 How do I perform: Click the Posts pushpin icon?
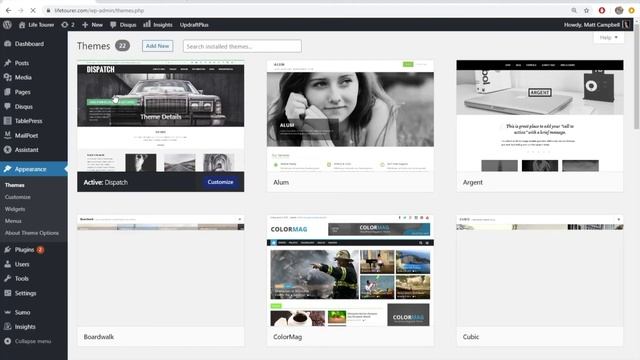click(7, 63)
